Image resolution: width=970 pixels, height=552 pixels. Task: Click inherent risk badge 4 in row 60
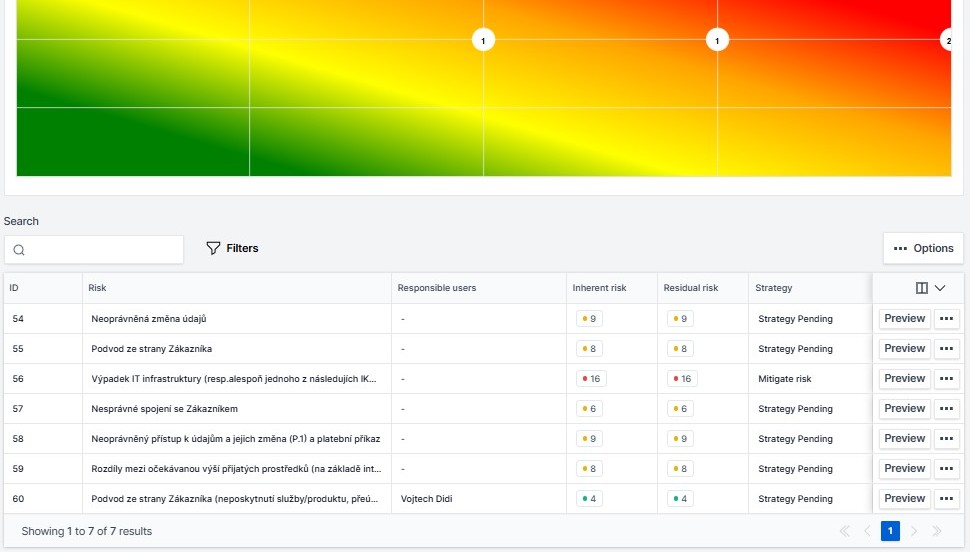[x=589, y=499]
